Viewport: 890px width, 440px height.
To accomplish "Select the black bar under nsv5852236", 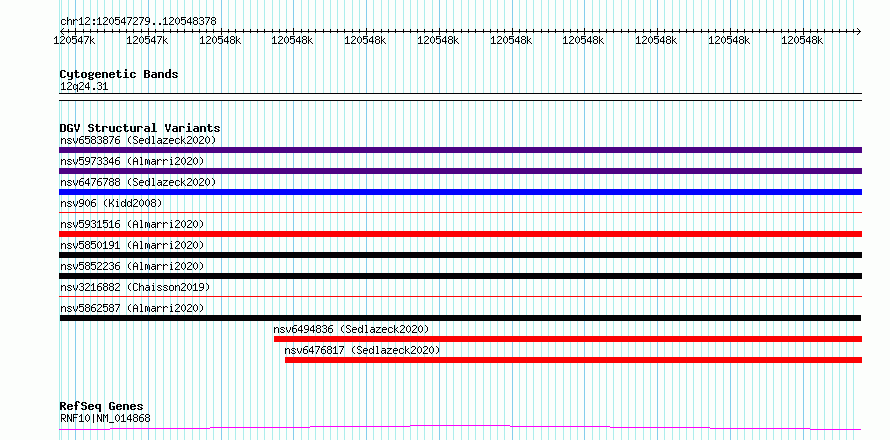I will pos(460,276).
